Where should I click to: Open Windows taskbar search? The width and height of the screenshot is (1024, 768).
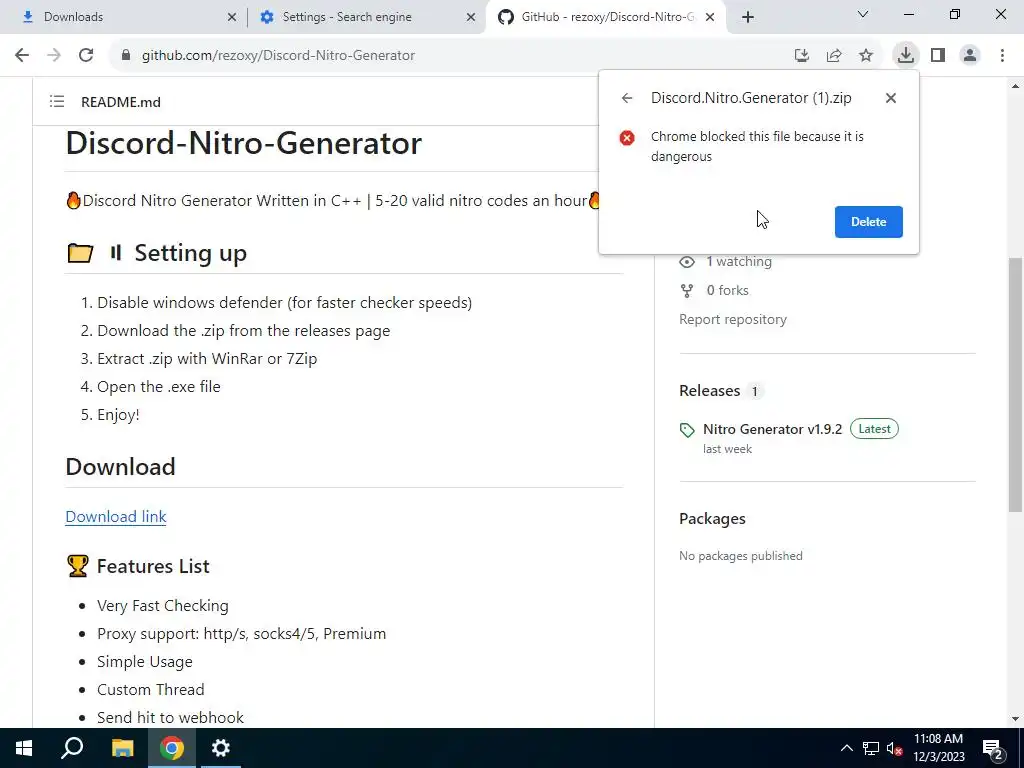(x=72, y=748)
